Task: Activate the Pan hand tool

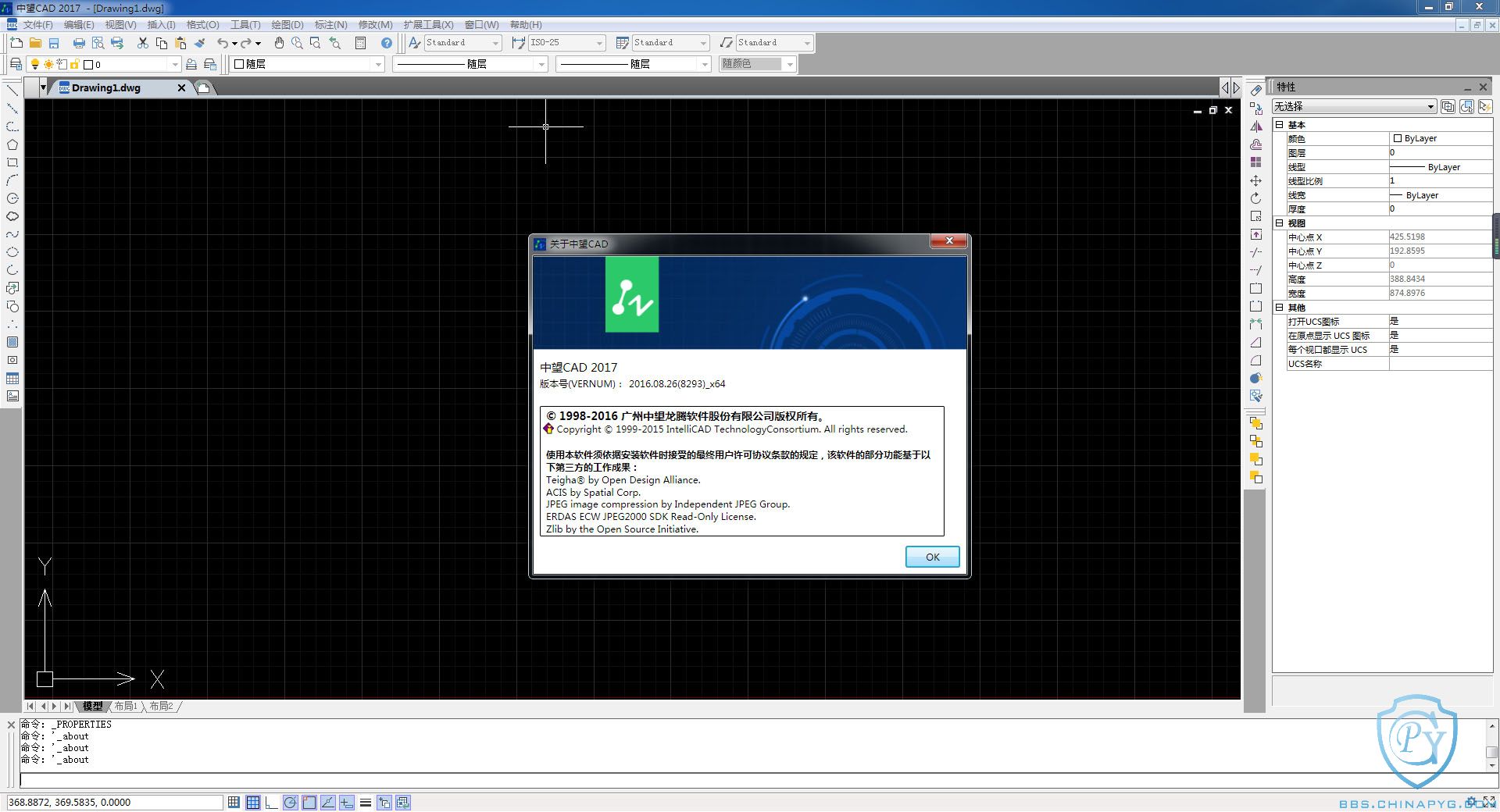Action: click(x=279, y=43)
